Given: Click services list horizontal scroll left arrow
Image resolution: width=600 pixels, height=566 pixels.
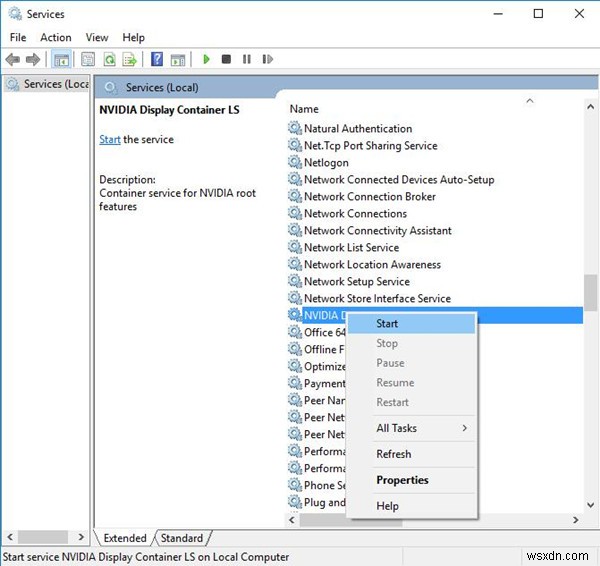Looking at the screenshot, I should point(292,520).
